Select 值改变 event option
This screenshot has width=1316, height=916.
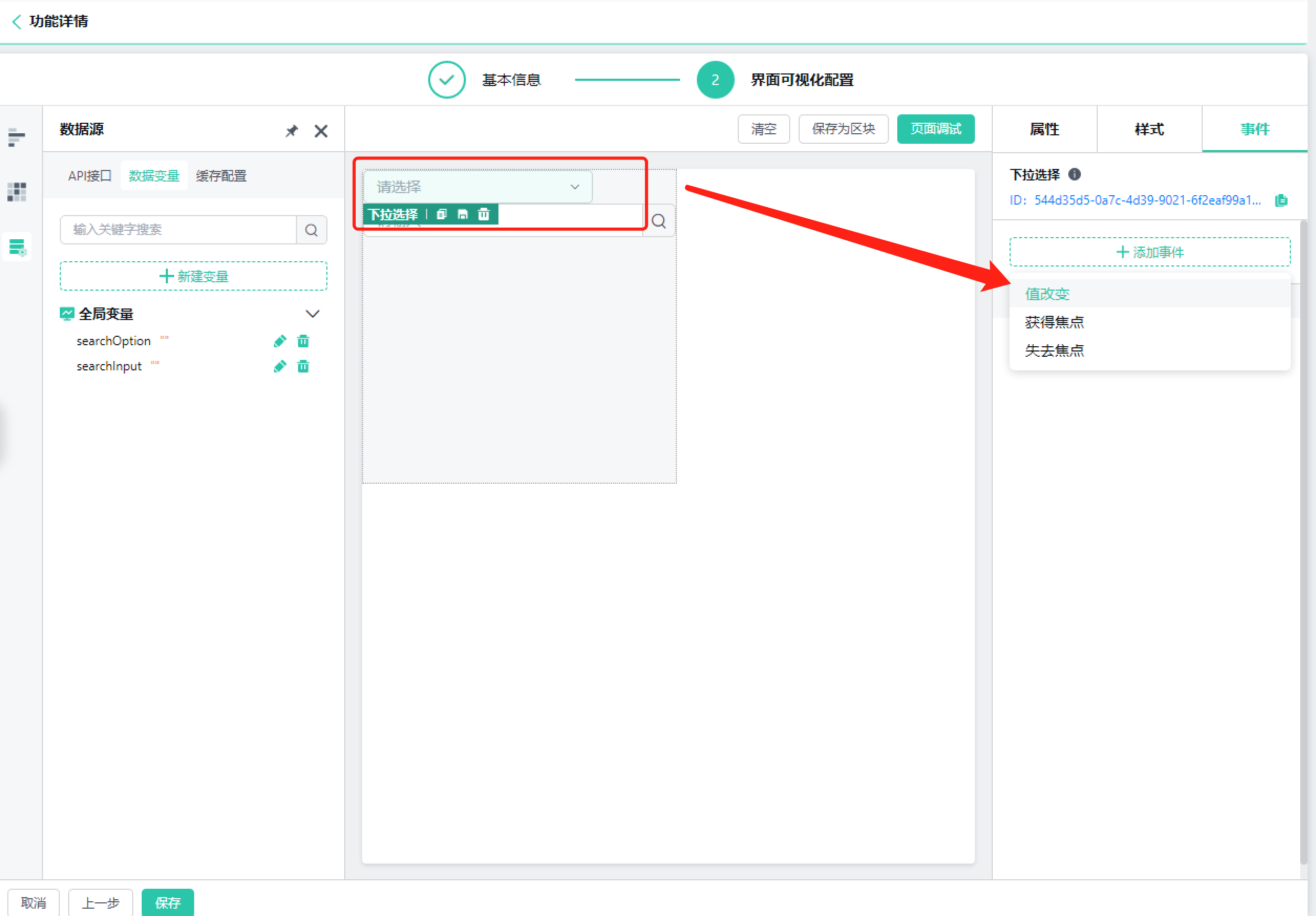(1047, 294)
